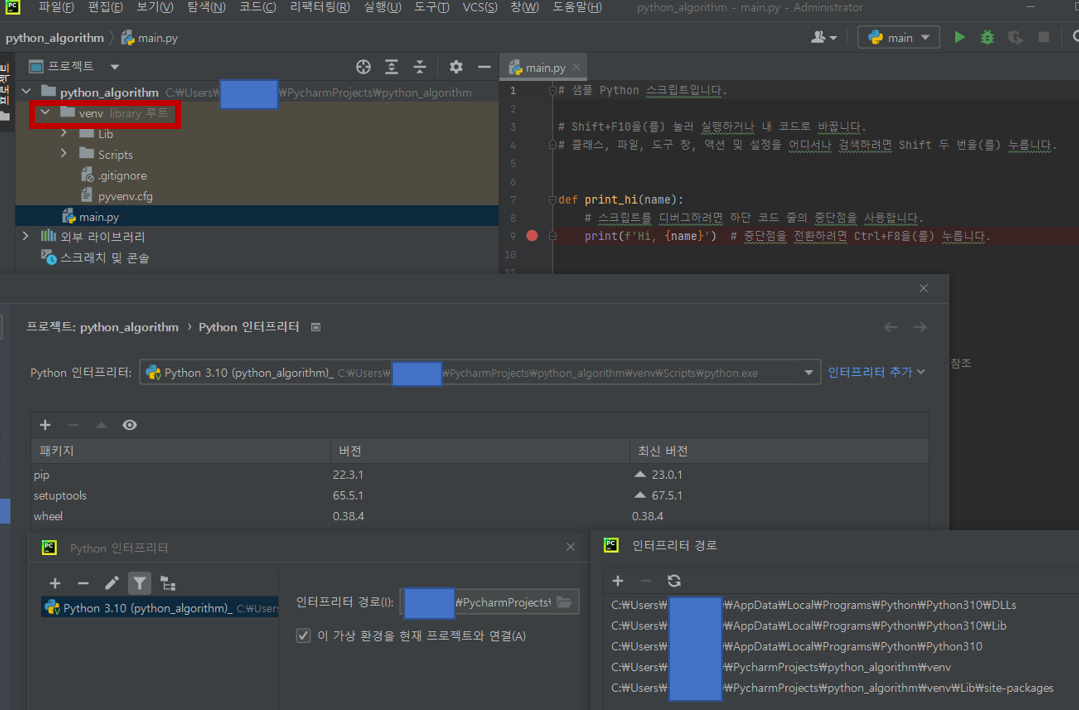The image size is (1079, 710).
Task: Start debugging with the green bug icon
Action: [987, 37]
